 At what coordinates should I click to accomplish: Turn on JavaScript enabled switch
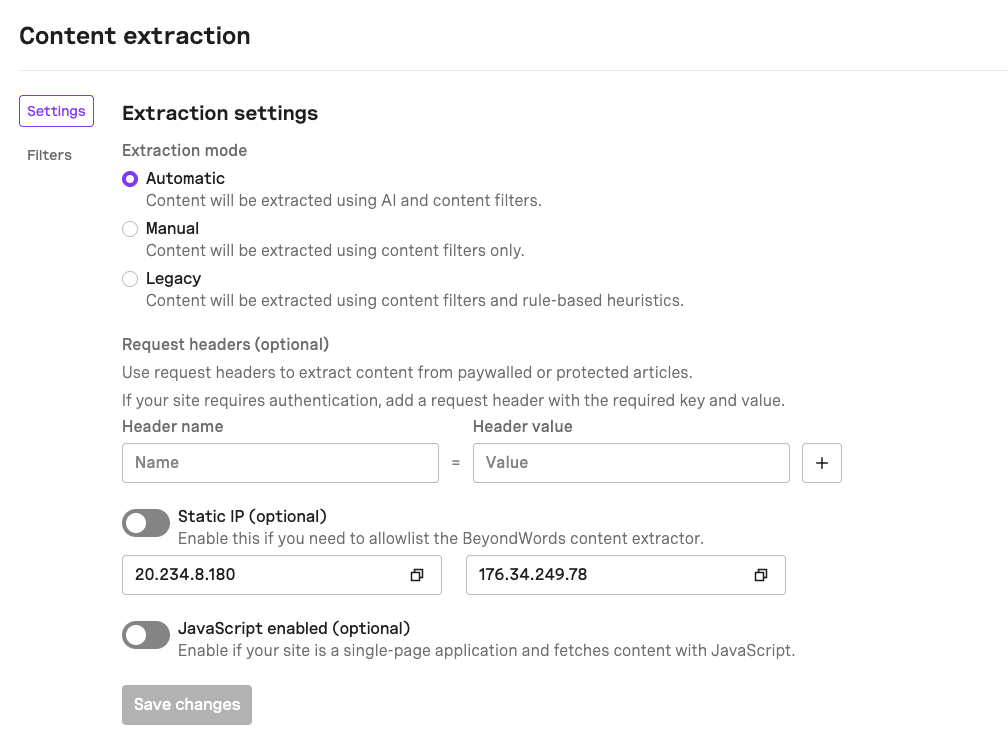click(146, 635)
